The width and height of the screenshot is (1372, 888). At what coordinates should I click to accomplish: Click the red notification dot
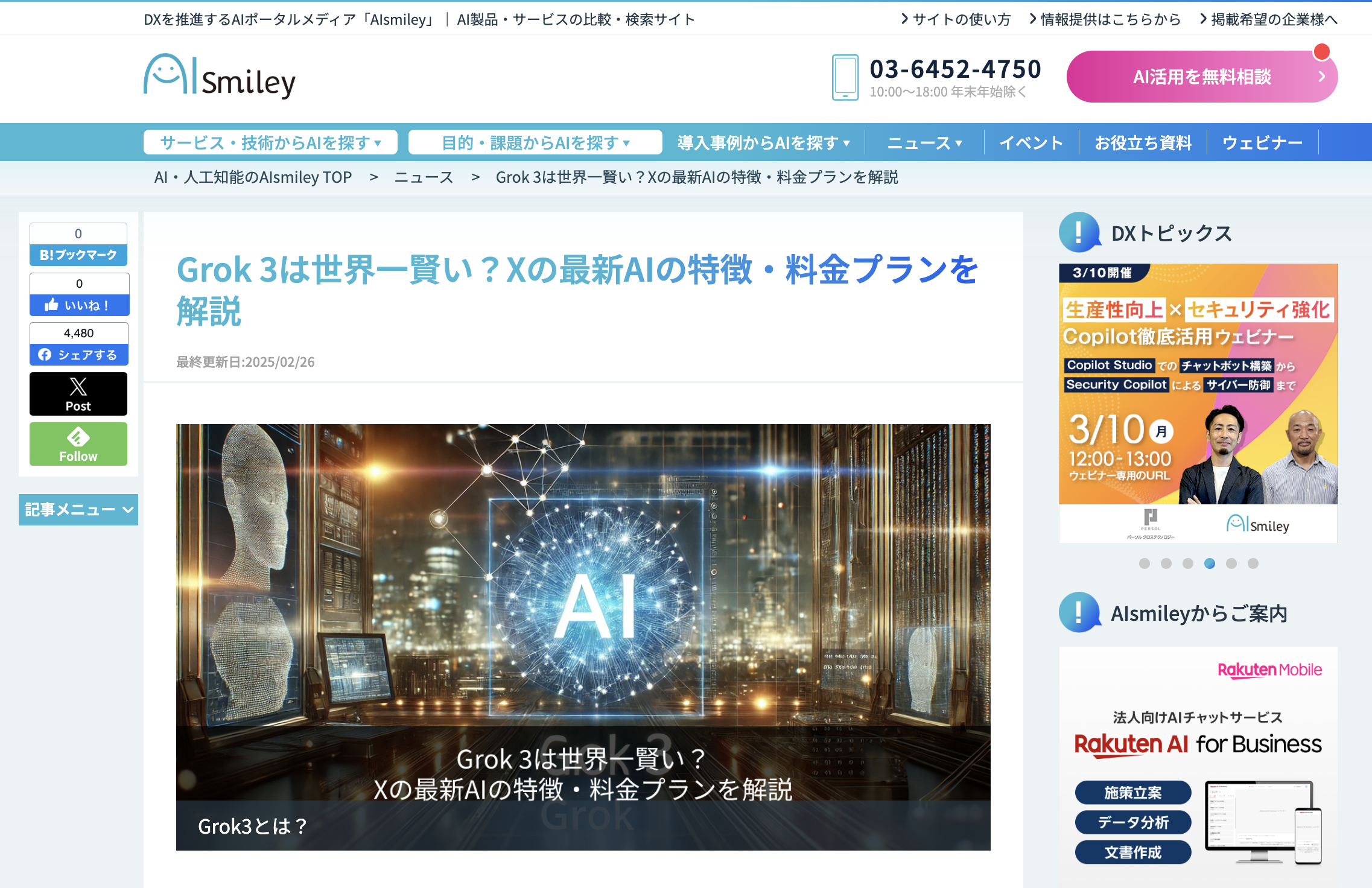[1322, 52]
